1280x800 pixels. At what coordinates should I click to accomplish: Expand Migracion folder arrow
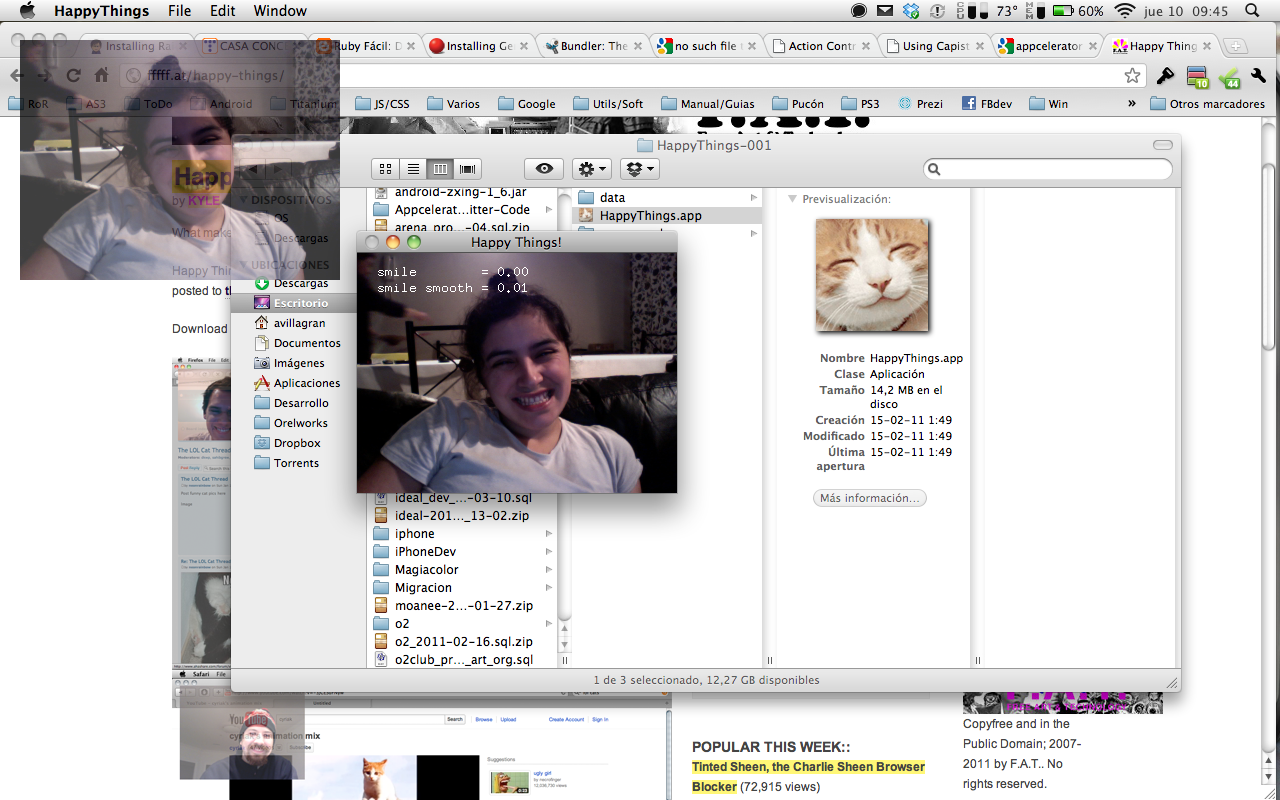549,587
